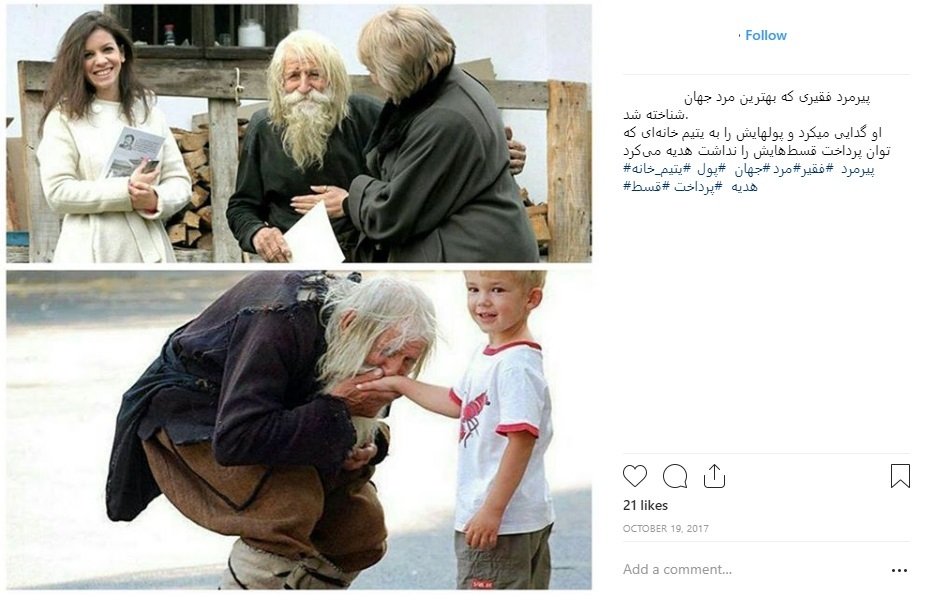Screen dimensions: 933x595
Task: View the 21 likes list
Action: [x=645, y=505]
